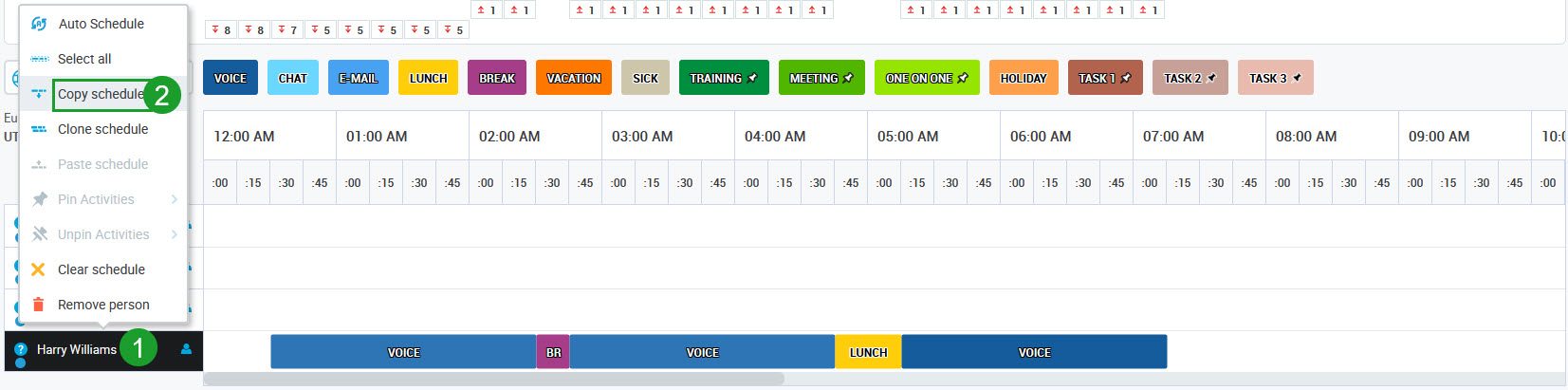Select the VOICE activity button
This screenshot has width=1568, height=390.
pyautogui.click(x=231, y=78)
